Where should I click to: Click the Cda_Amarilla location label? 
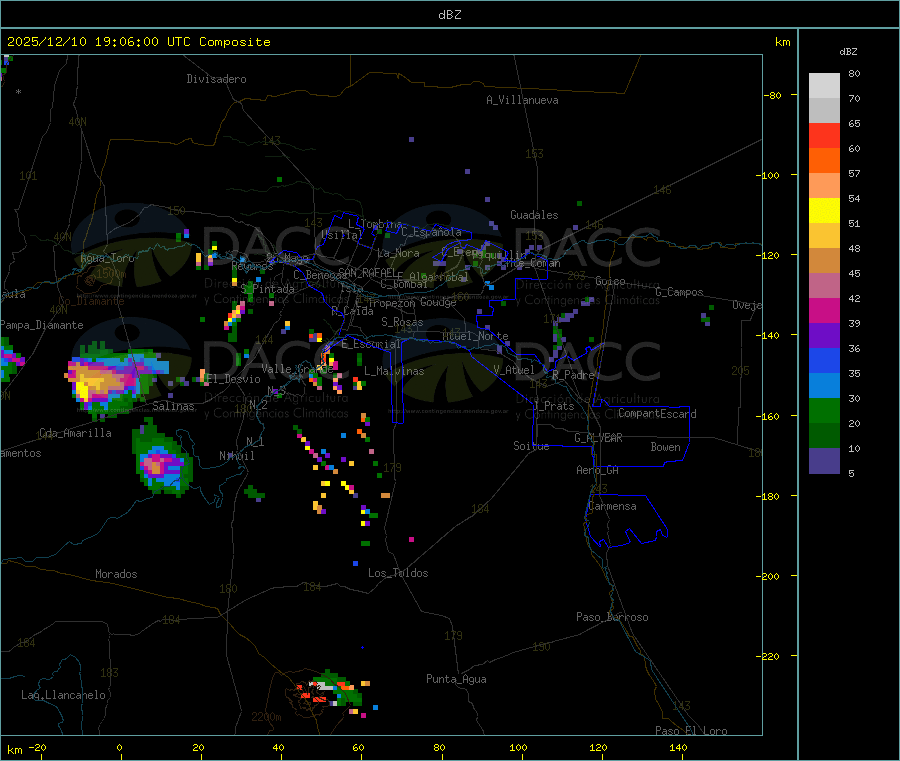click(x=75, y=433)
